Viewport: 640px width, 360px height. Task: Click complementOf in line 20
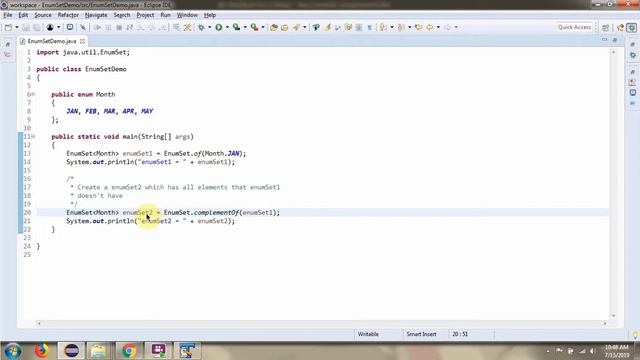(216, 213)
